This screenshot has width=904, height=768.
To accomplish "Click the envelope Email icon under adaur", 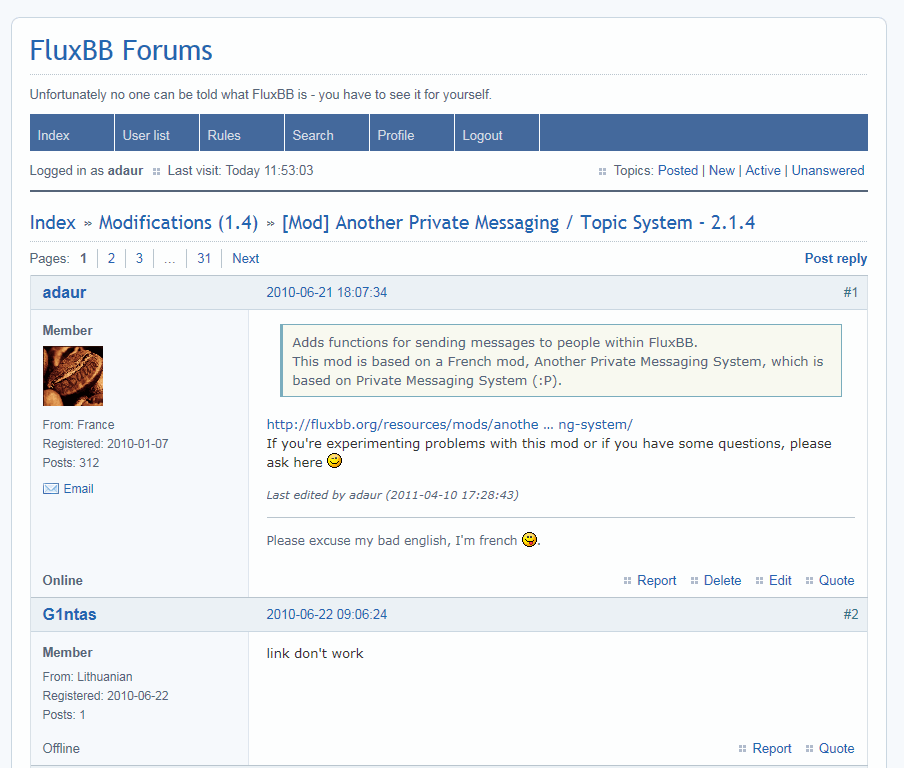I will 51,489.
